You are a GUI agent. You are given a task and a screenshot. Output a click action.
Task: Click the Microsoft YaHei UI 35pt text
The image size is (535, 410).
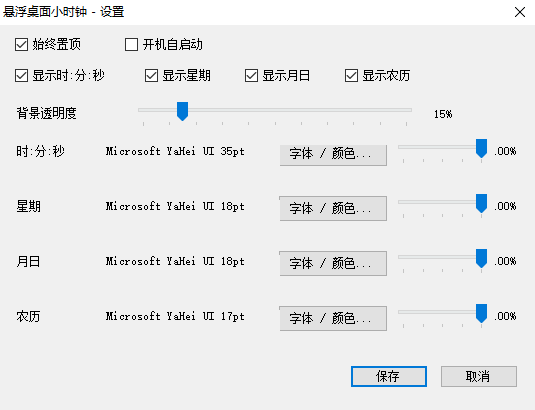click(x=175, y=151)
